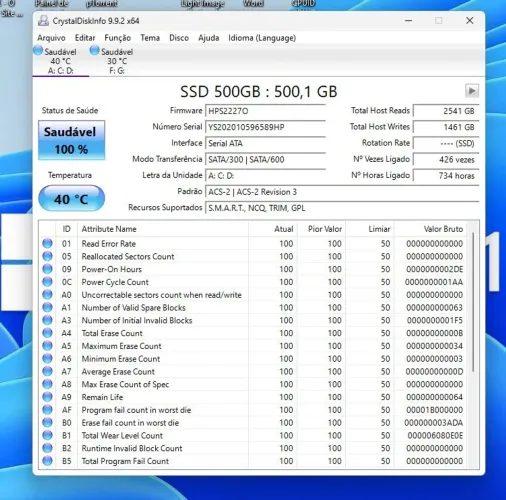Screen dimensions: 506x500
Task: Go to next disk with arrow button
Action: [x=472, y=91]
